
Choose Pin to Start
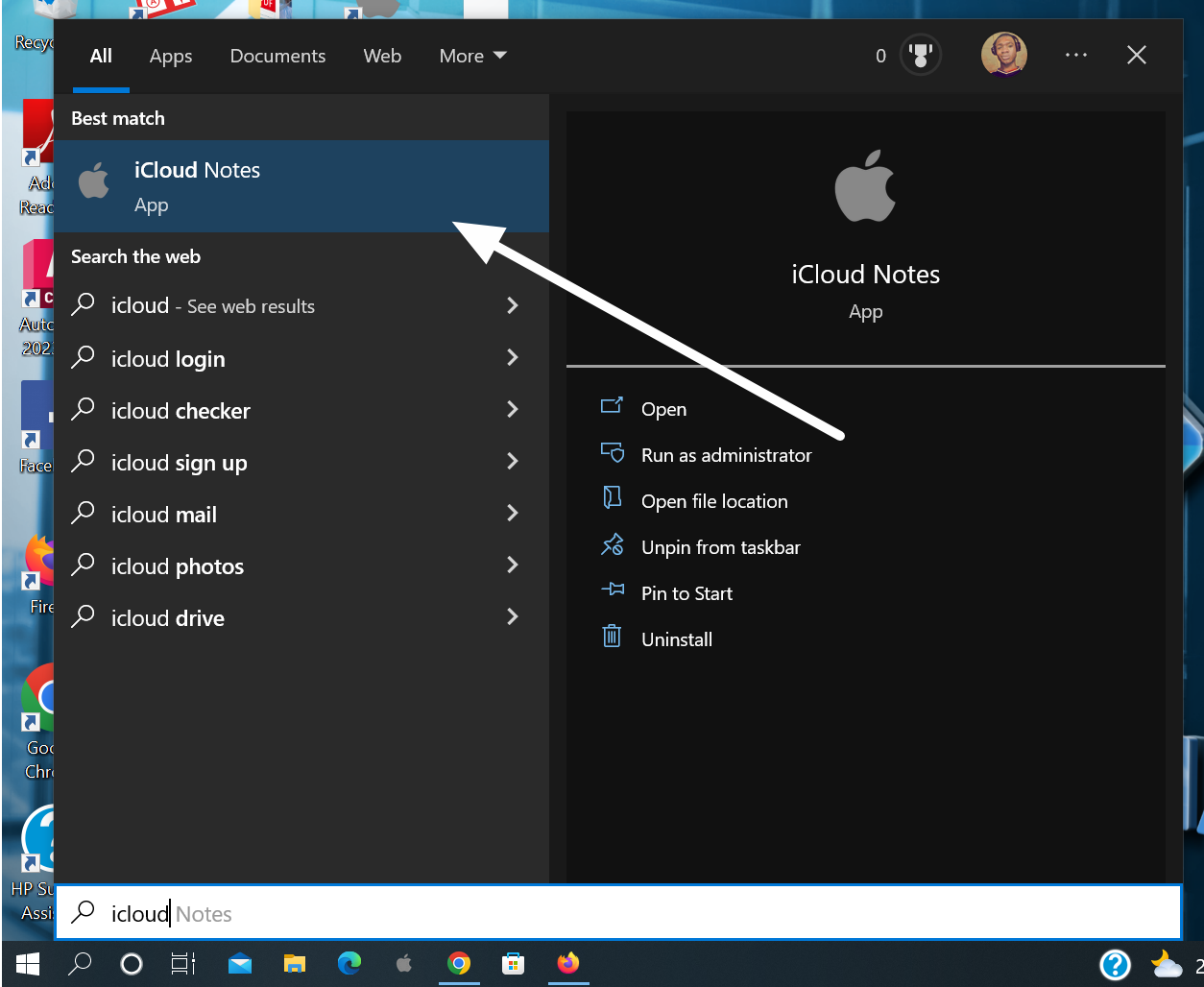click(x=686, y=593)
